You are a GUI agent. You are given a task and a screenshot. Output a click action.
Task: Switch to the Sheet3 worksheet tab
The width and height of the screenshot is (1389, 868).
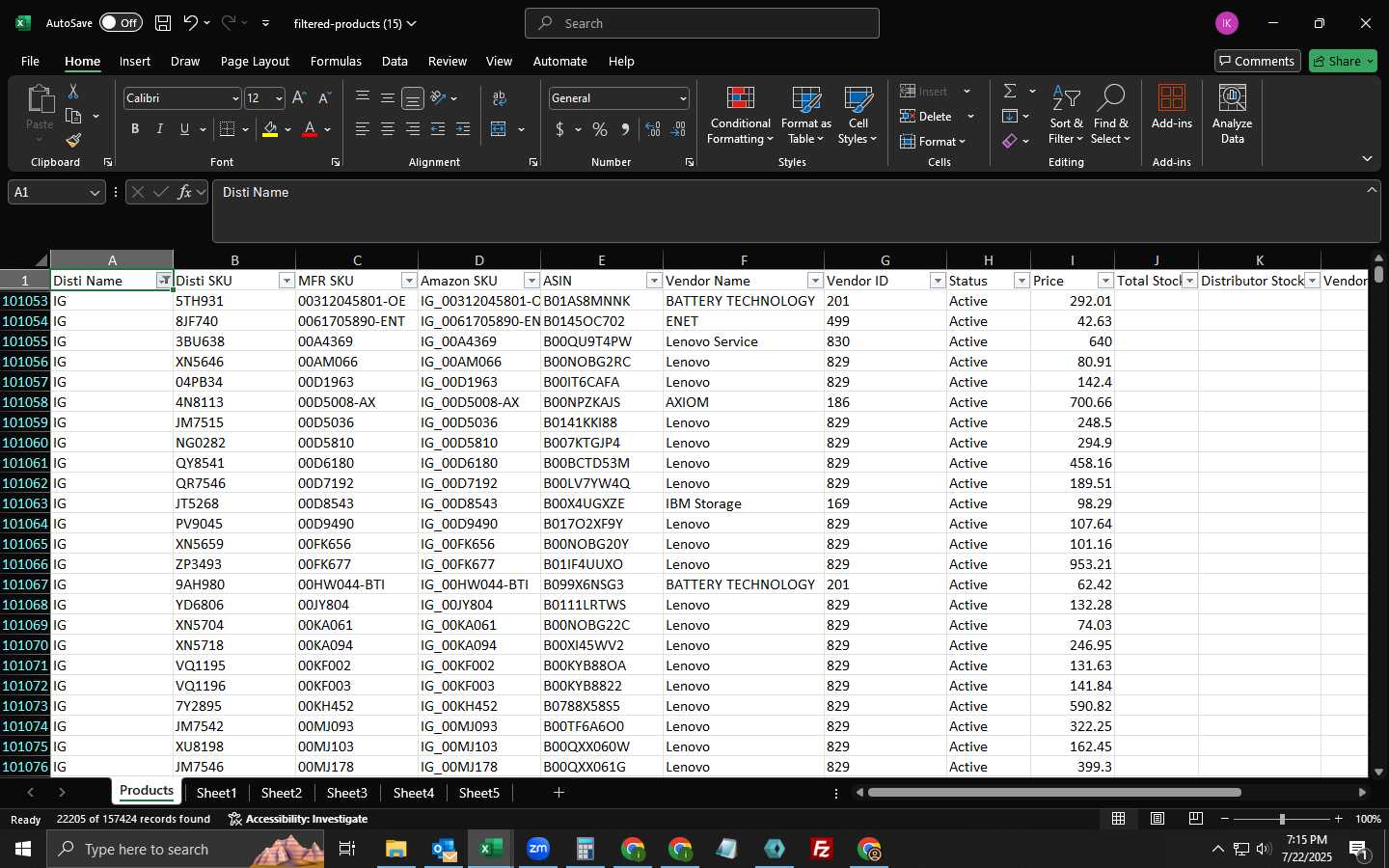346,793
